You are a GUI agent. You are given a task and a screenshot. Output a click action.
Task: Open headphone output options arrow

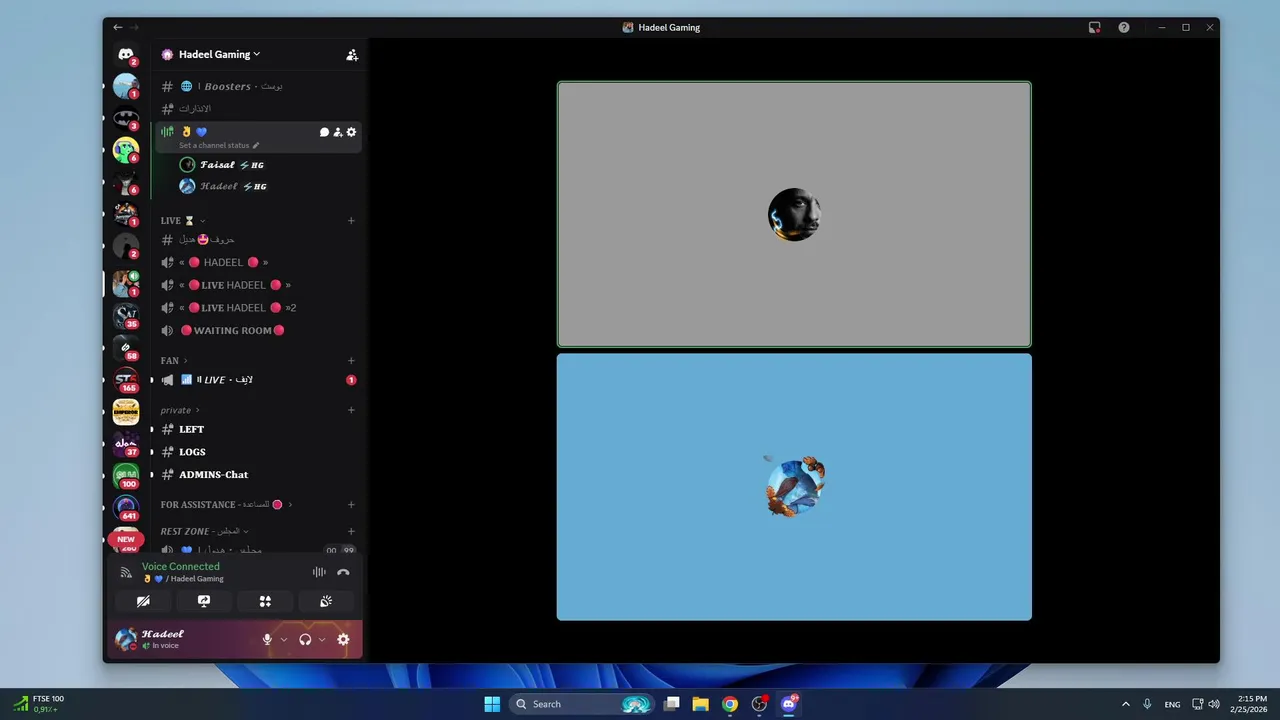(x=322, y=639)
